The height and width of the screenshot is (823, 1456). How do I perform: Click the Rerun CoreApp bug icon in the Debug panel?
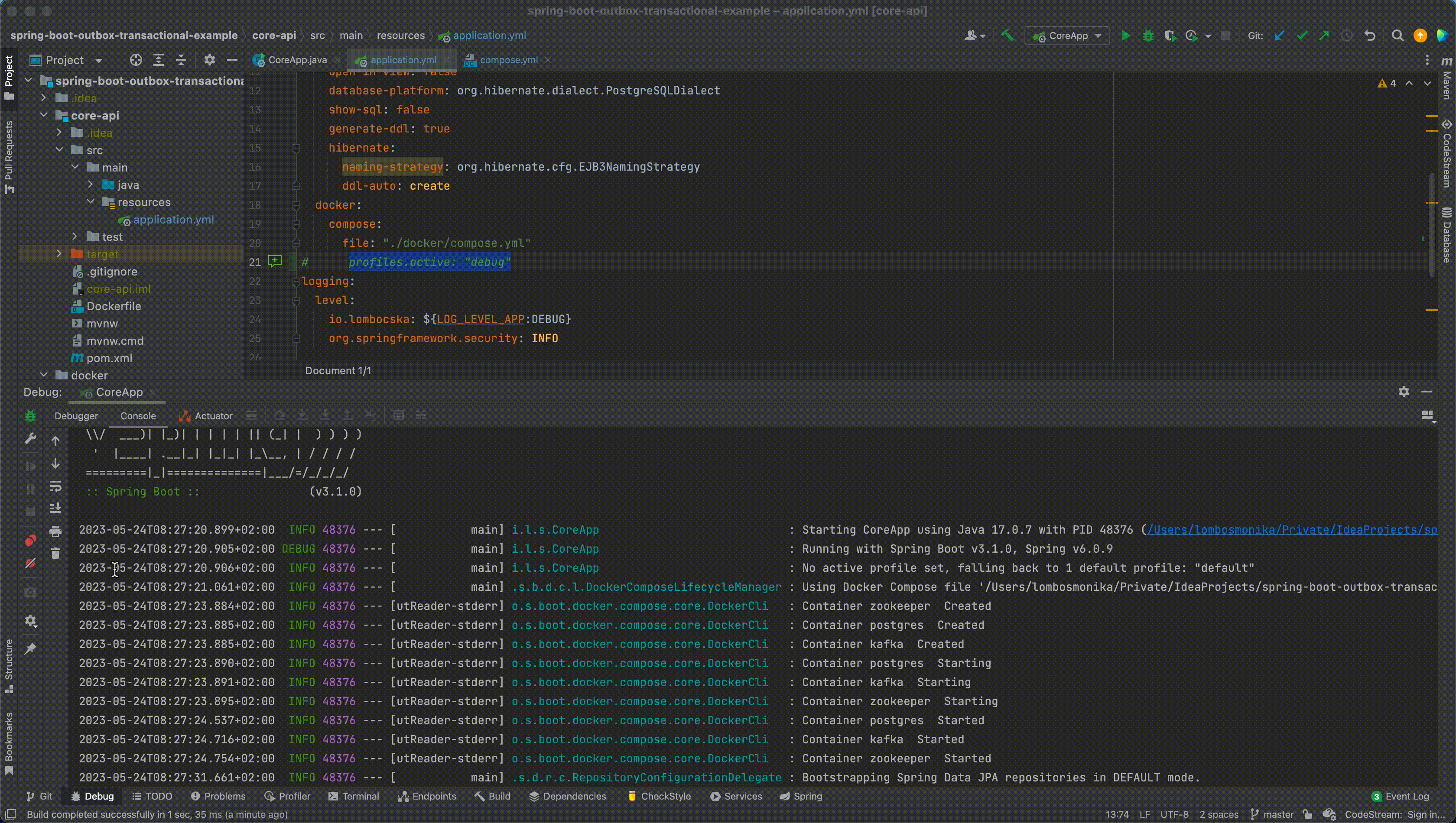[x=30, y=416]
